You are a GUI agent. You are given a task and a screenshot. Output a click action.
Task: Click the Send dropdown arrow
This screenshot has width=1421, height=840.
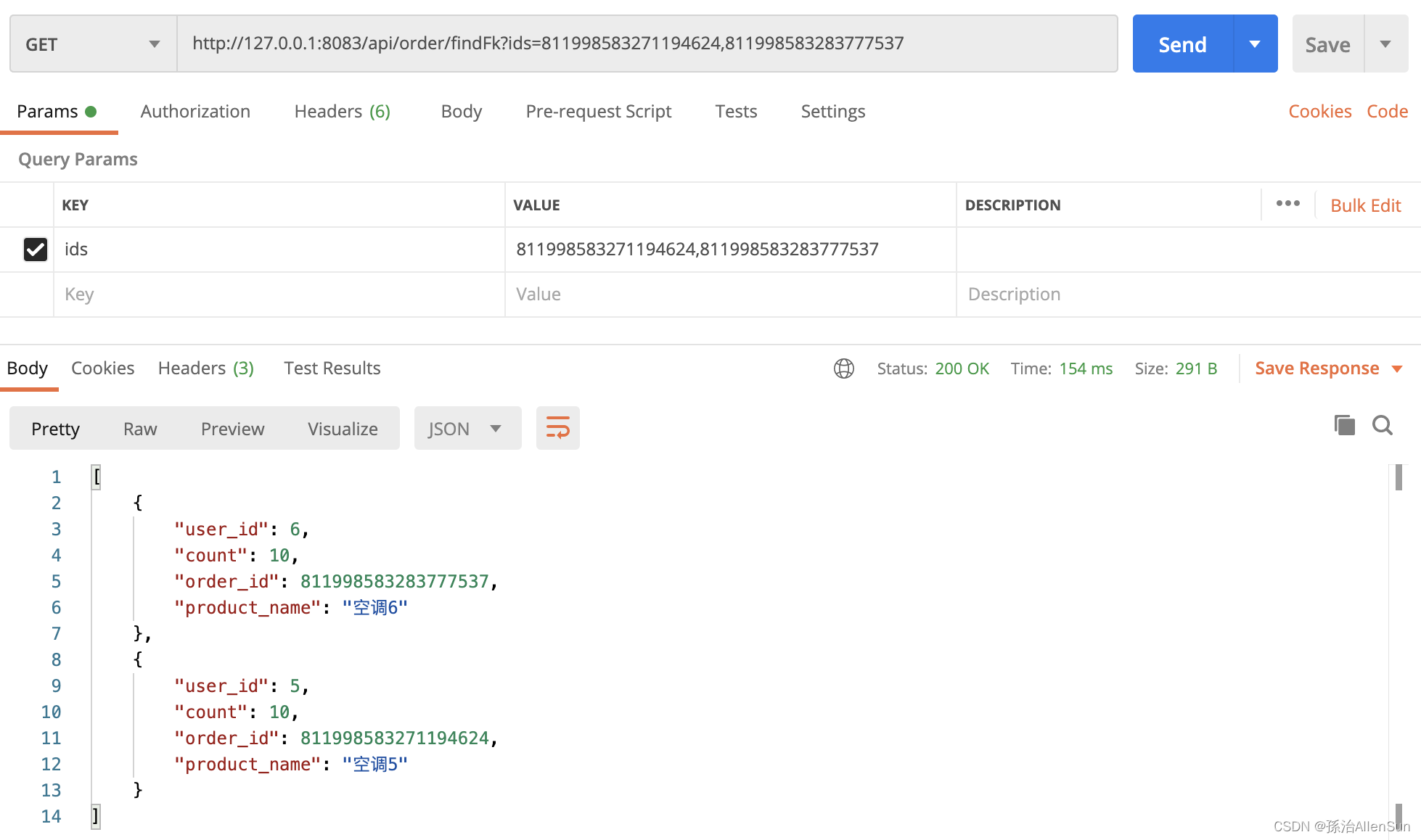pyautogui.click(x=1253, y=44)
